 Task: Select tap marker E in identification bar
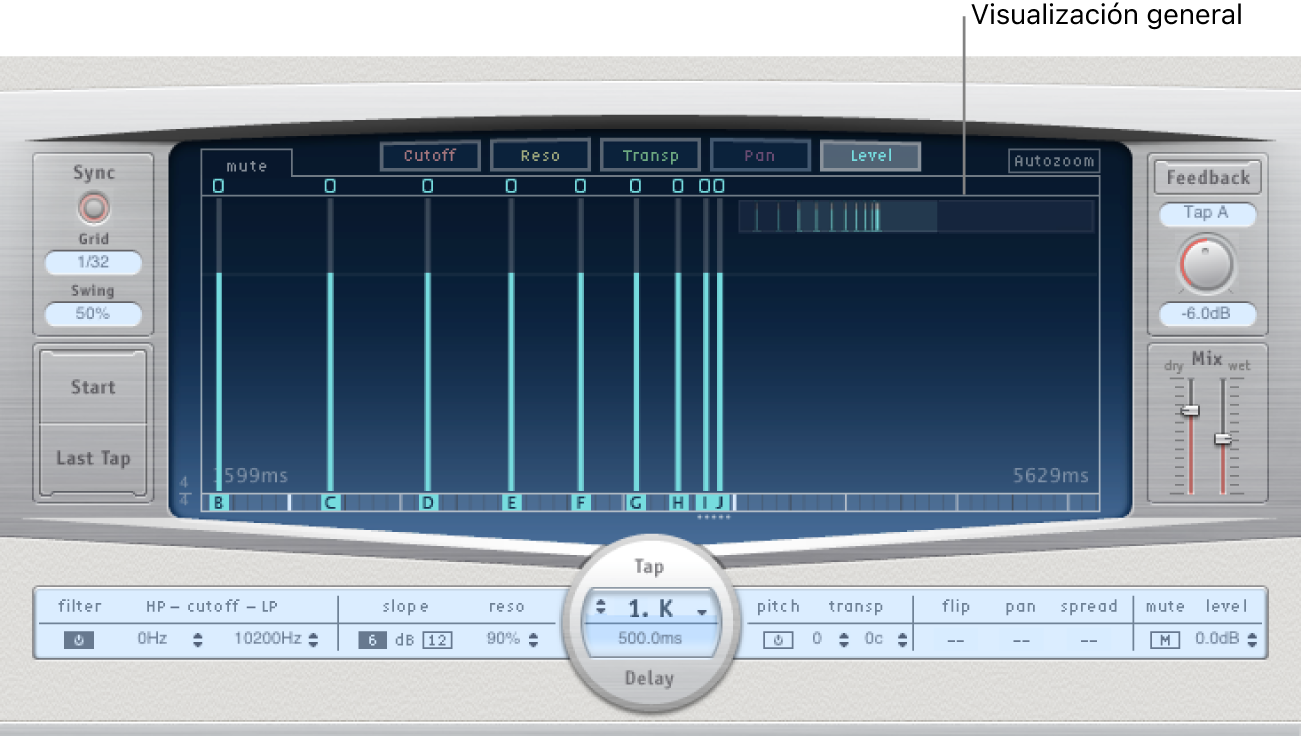(x=511, y=503)
